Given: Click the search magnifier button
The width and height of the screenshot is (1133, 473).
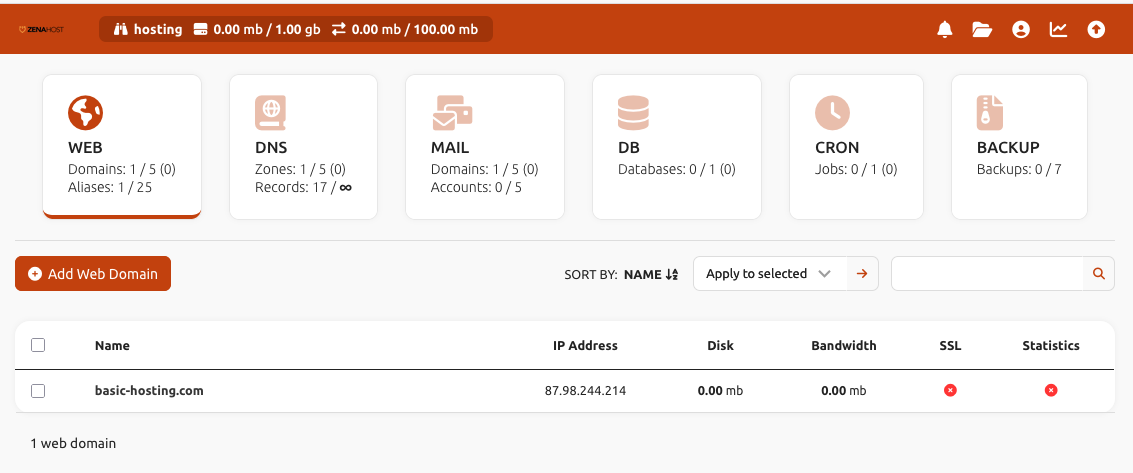Looking at the screenshot, I should 1099,274.
